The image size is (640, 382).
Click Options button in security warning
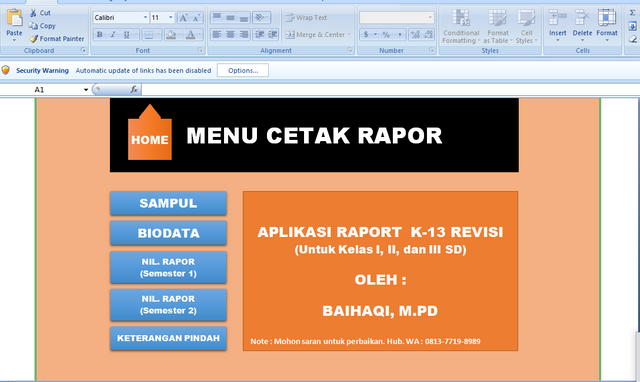click(243, 70)
